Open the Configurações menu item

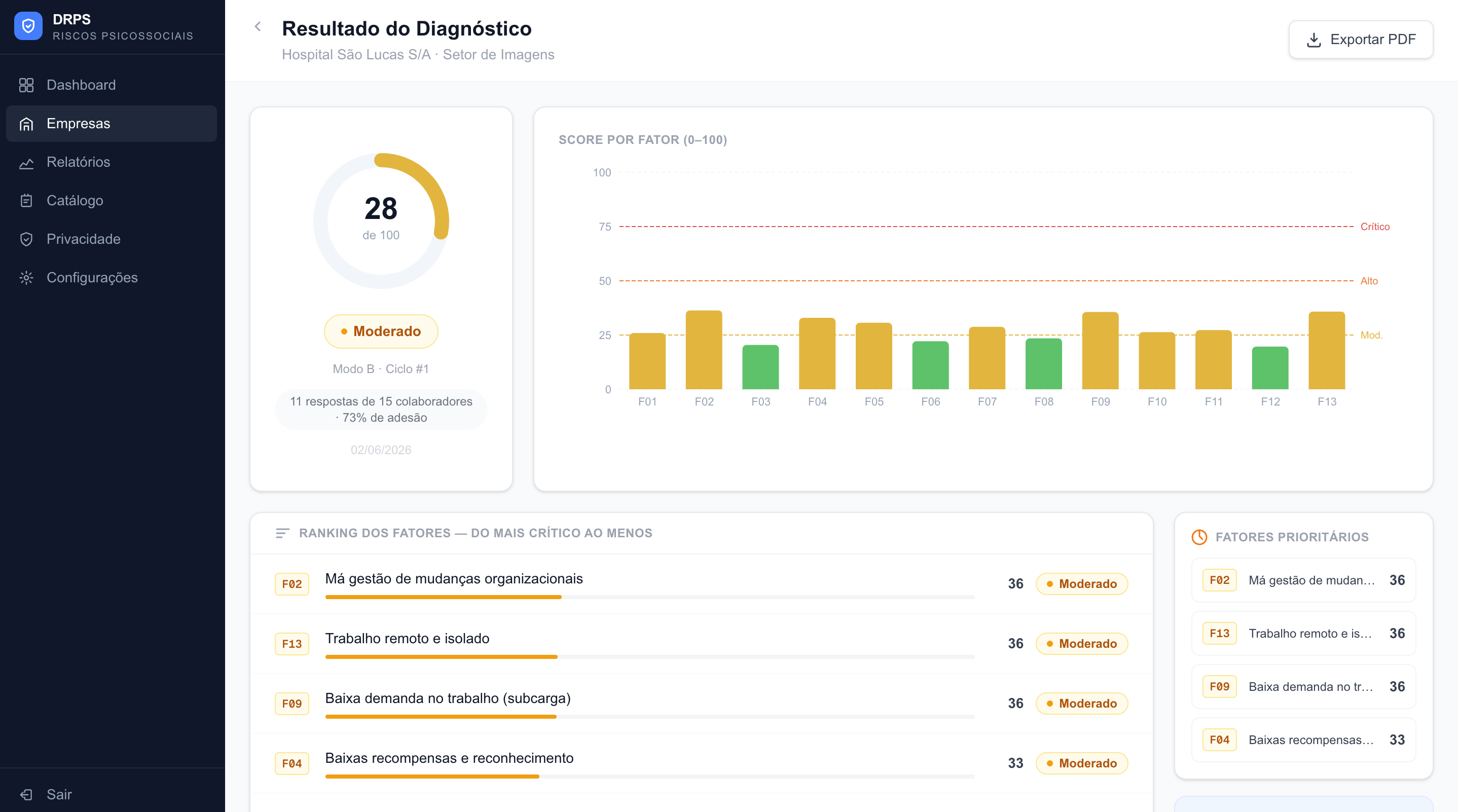(112, 278)
